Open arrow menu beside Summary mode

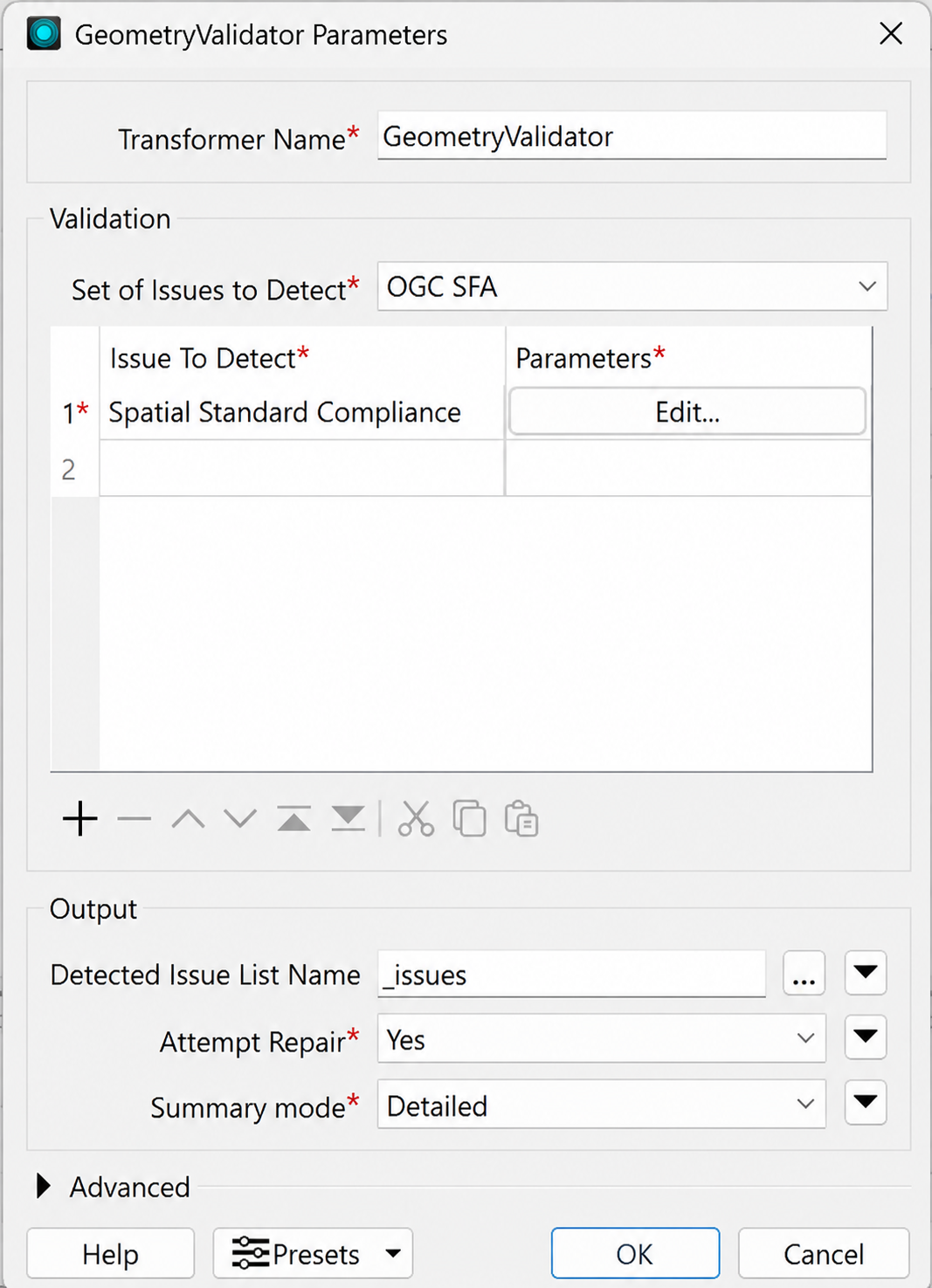coord(866,1102)
